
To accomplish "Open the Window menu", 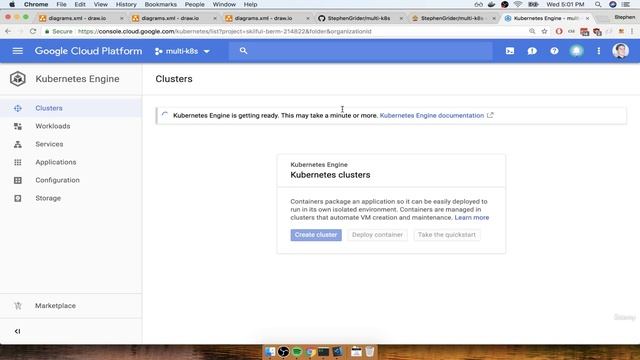I will pos(224,4).
